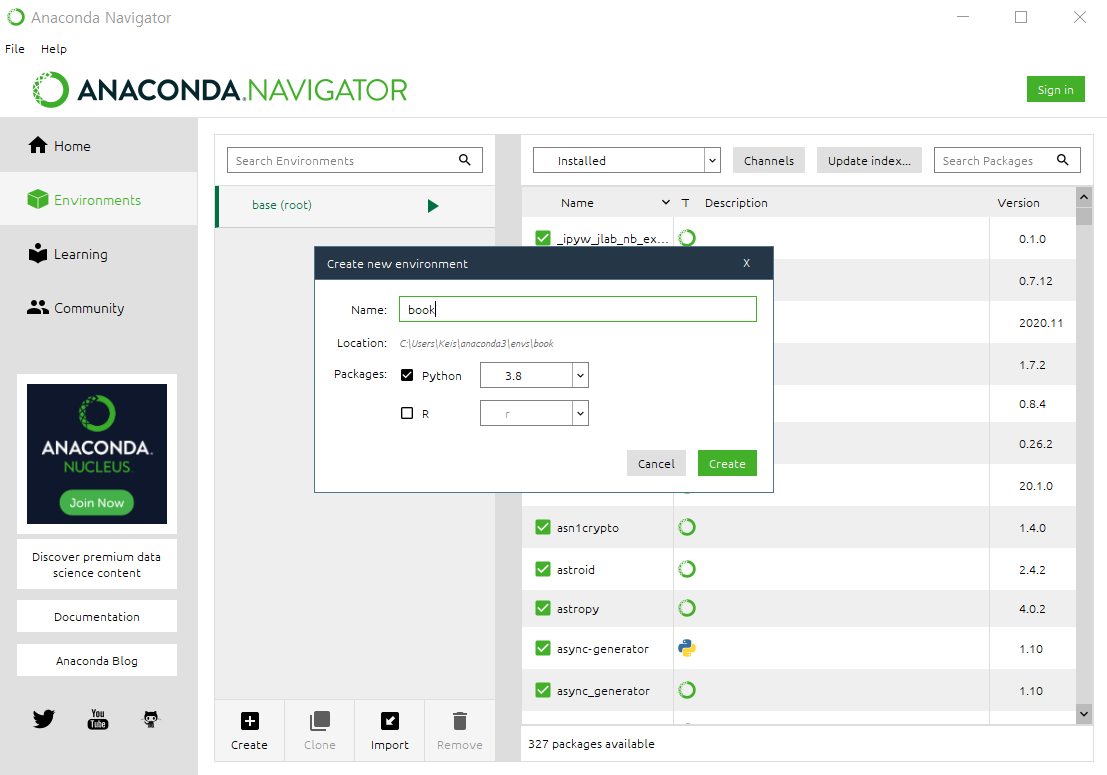The width and height of the screenshot is (1107, 775).
Task: Click the green play arrow for base (root)
Action: (x=433, y=205)
